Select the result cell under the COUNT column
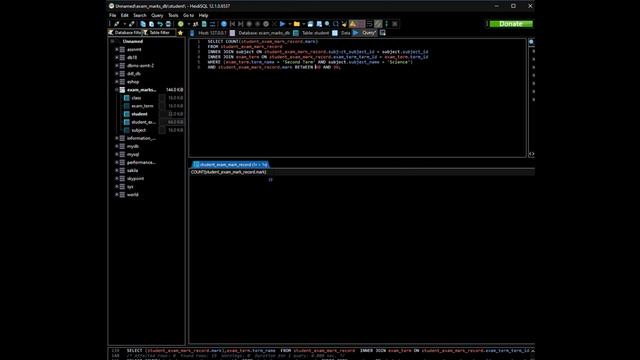The image size is (640, 360). click(x=231, y=180)
